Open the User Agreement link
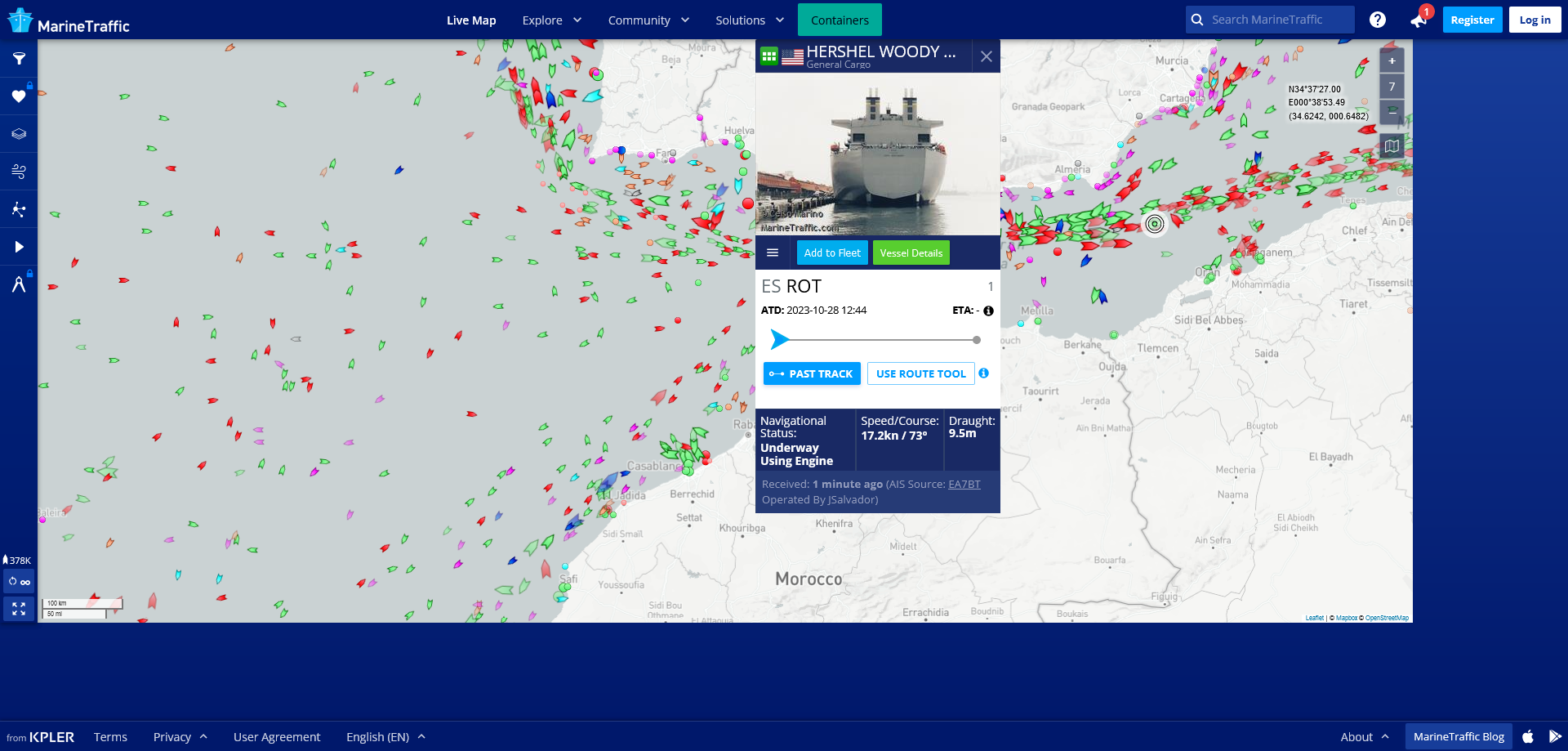Viewport: 1568px width, 751px height. pos(277,736)
